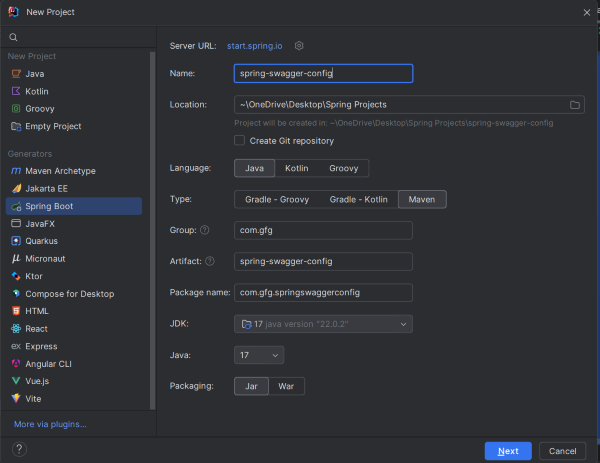Switch language to Kotlin
The image size is (600, 463).
295,168
